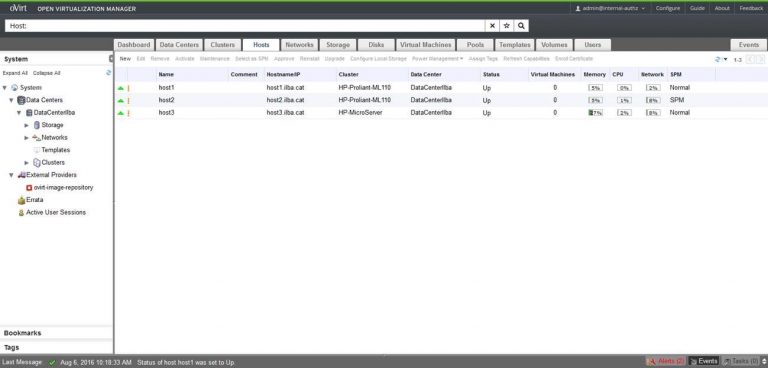Sort by the Name column header

pyautogui.click(x=166, y=74)
